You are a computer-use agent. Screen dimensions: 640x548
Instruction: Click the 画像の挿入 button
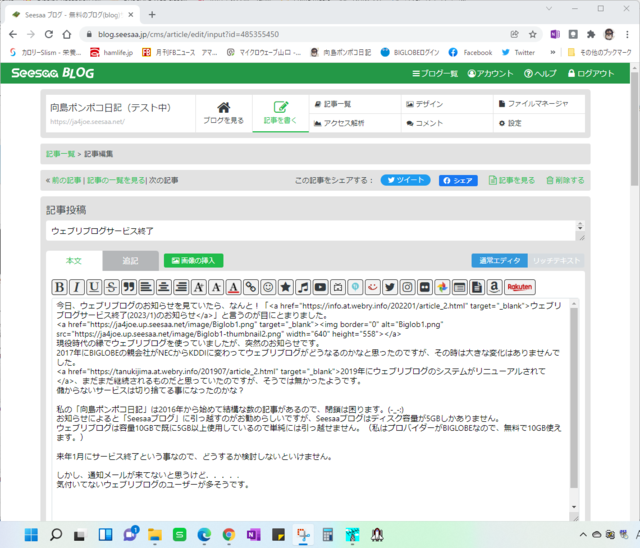[193, 261]
